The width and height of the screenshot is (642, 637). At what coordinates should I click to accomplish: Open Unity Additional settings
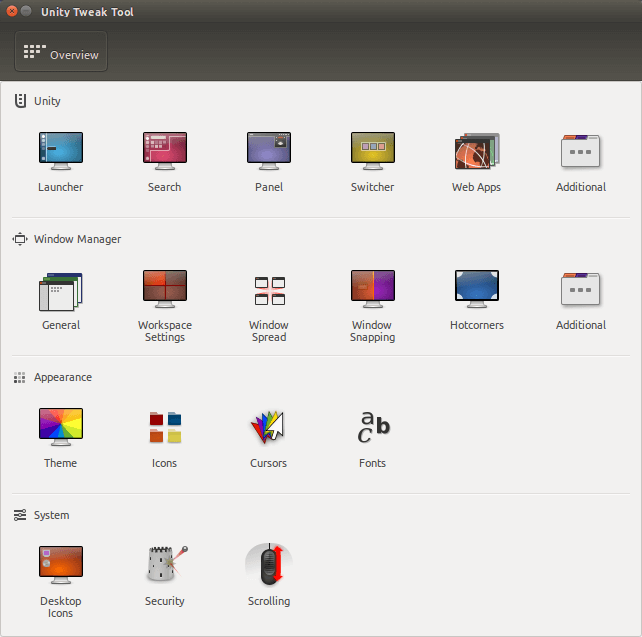tap(581, 151)
